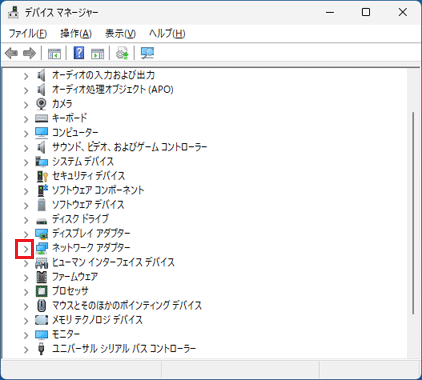This screenshot has width=422, height=380.
Task: Toggle the console tree pane toolbar icon
Action: pos(54,53)
